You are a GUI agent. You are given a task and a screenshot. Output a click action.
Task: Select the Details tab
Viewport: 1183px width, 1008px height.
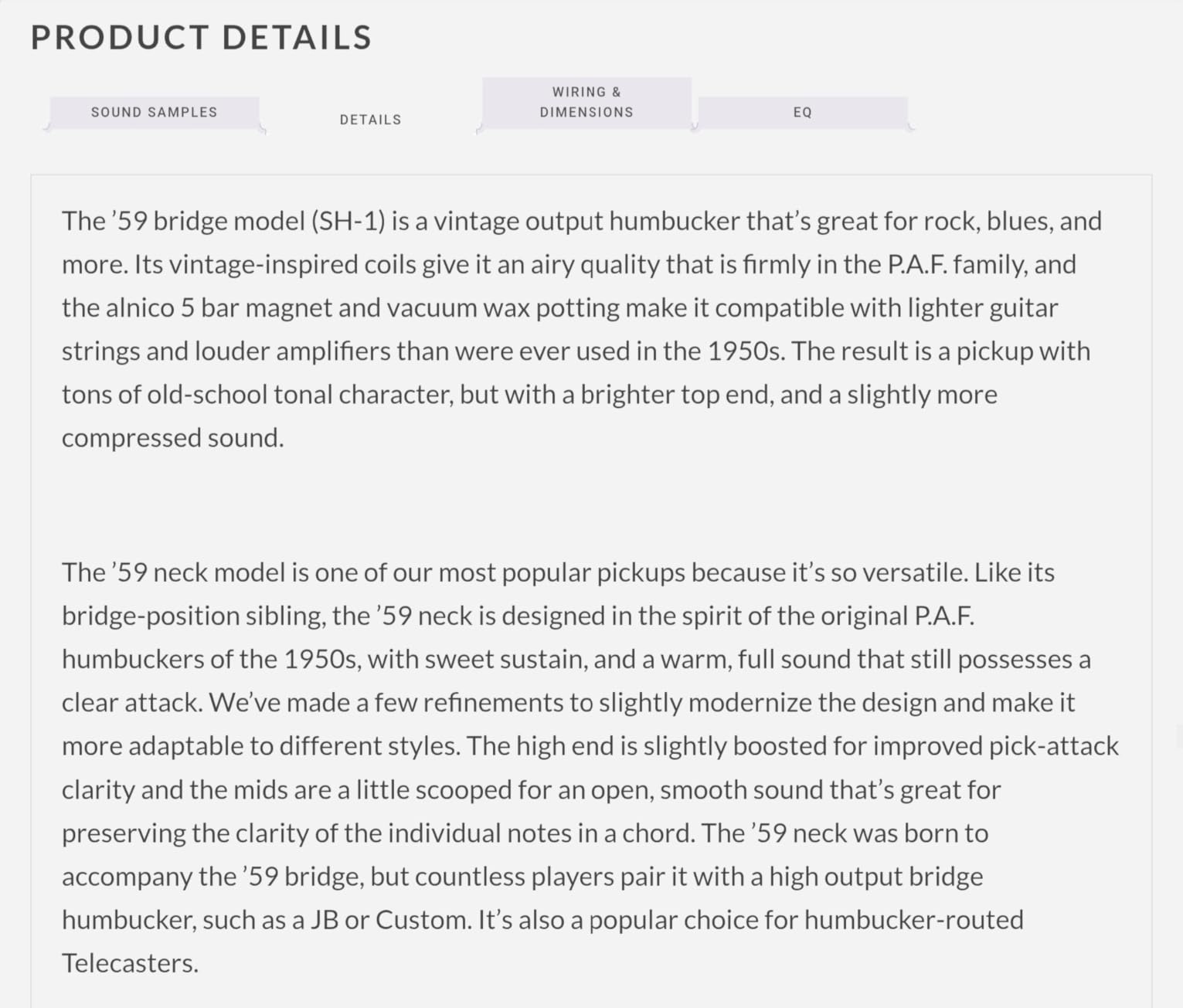[x=370, y=120]
